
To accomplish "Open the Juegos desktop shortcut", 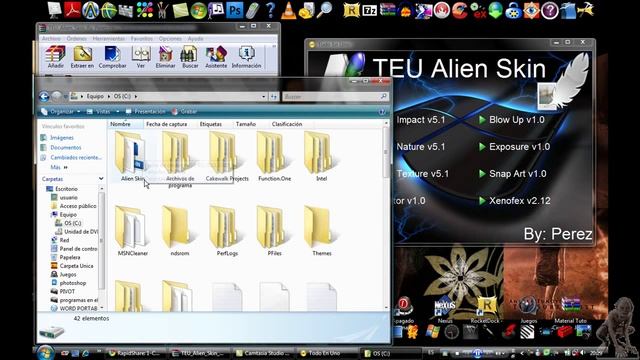I will 528,309.
